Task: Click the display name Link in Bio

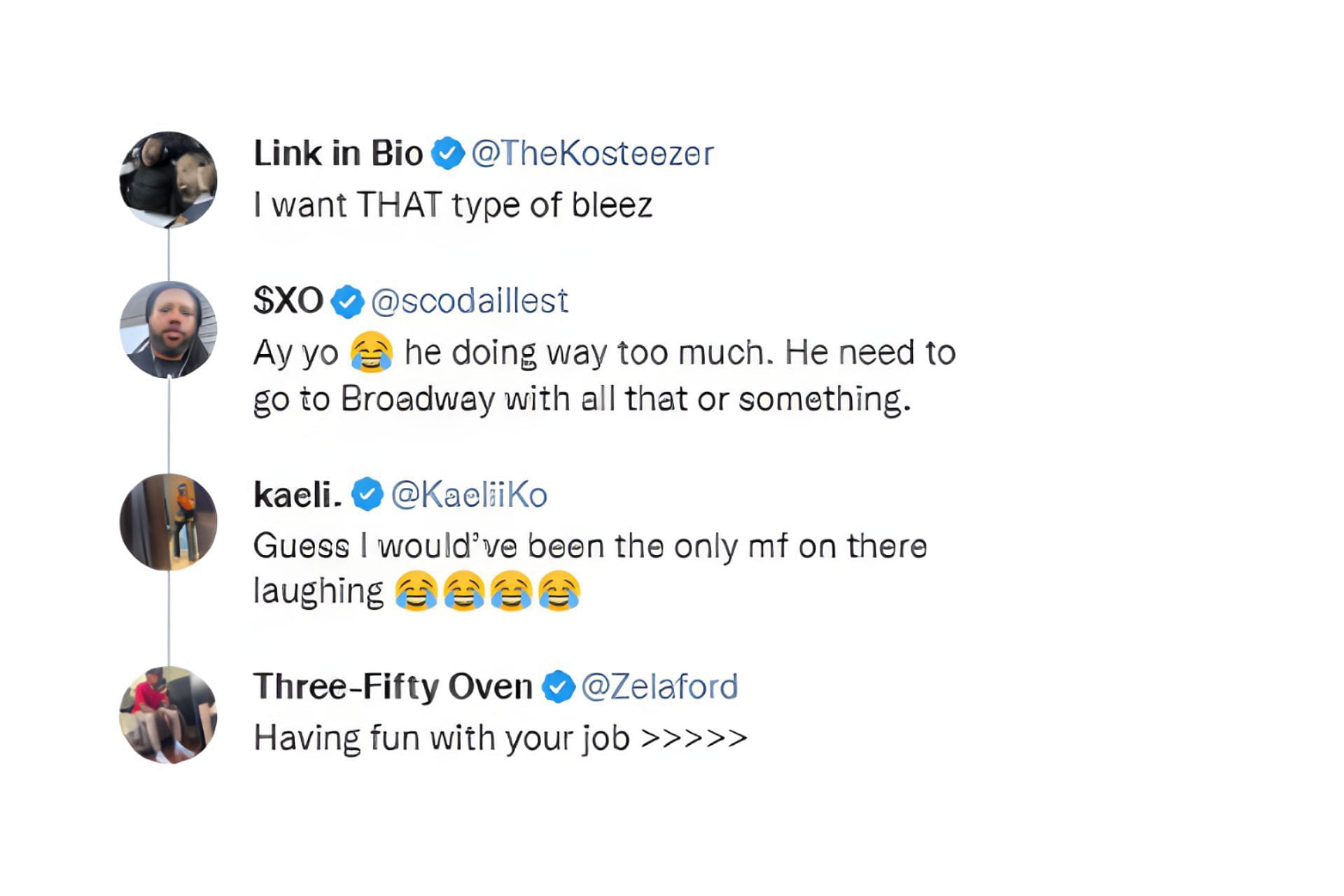Action: coord(338,153)
